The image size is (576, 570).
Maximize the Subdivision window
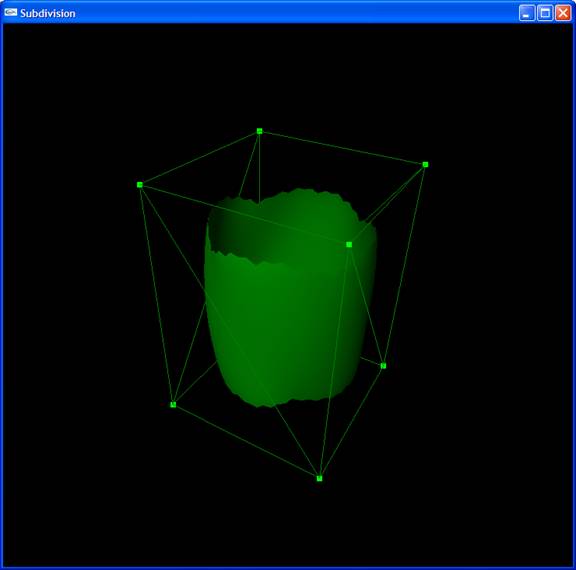(545, 13)
